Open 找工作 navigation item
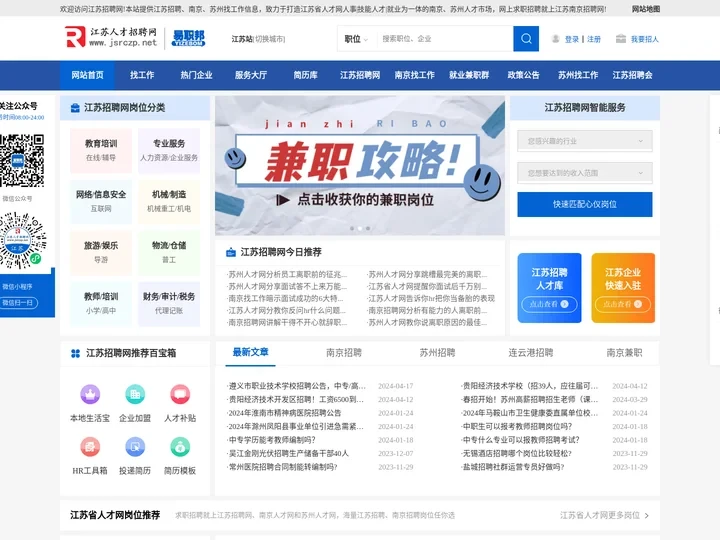The width and height of the screenshot is (720, 540). click(142, 75)
